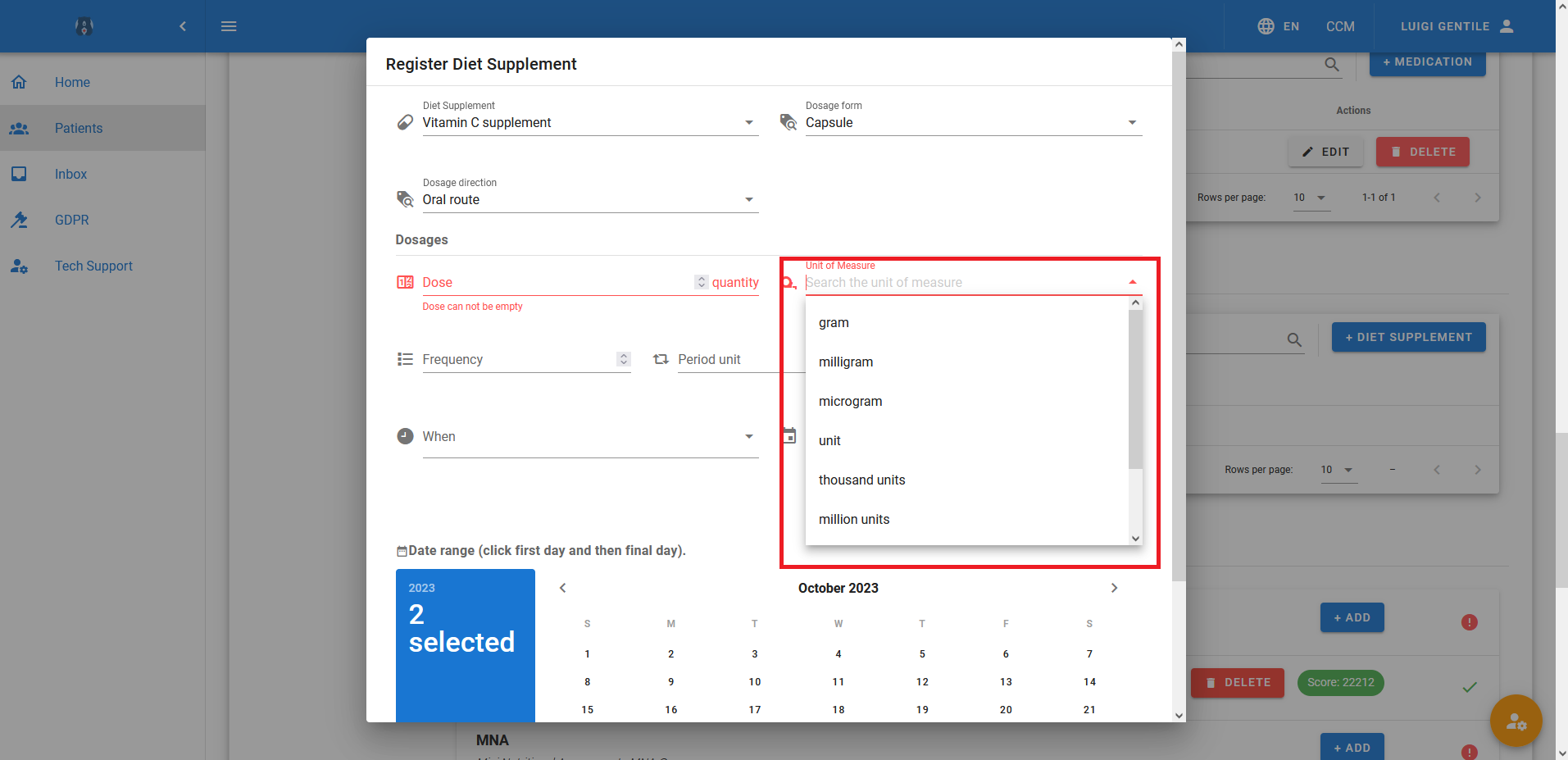The height and width of the screenshot is (760, 1568).
Task: Click the Frequency stepper arrows
Action: click(x=624, y=359)
